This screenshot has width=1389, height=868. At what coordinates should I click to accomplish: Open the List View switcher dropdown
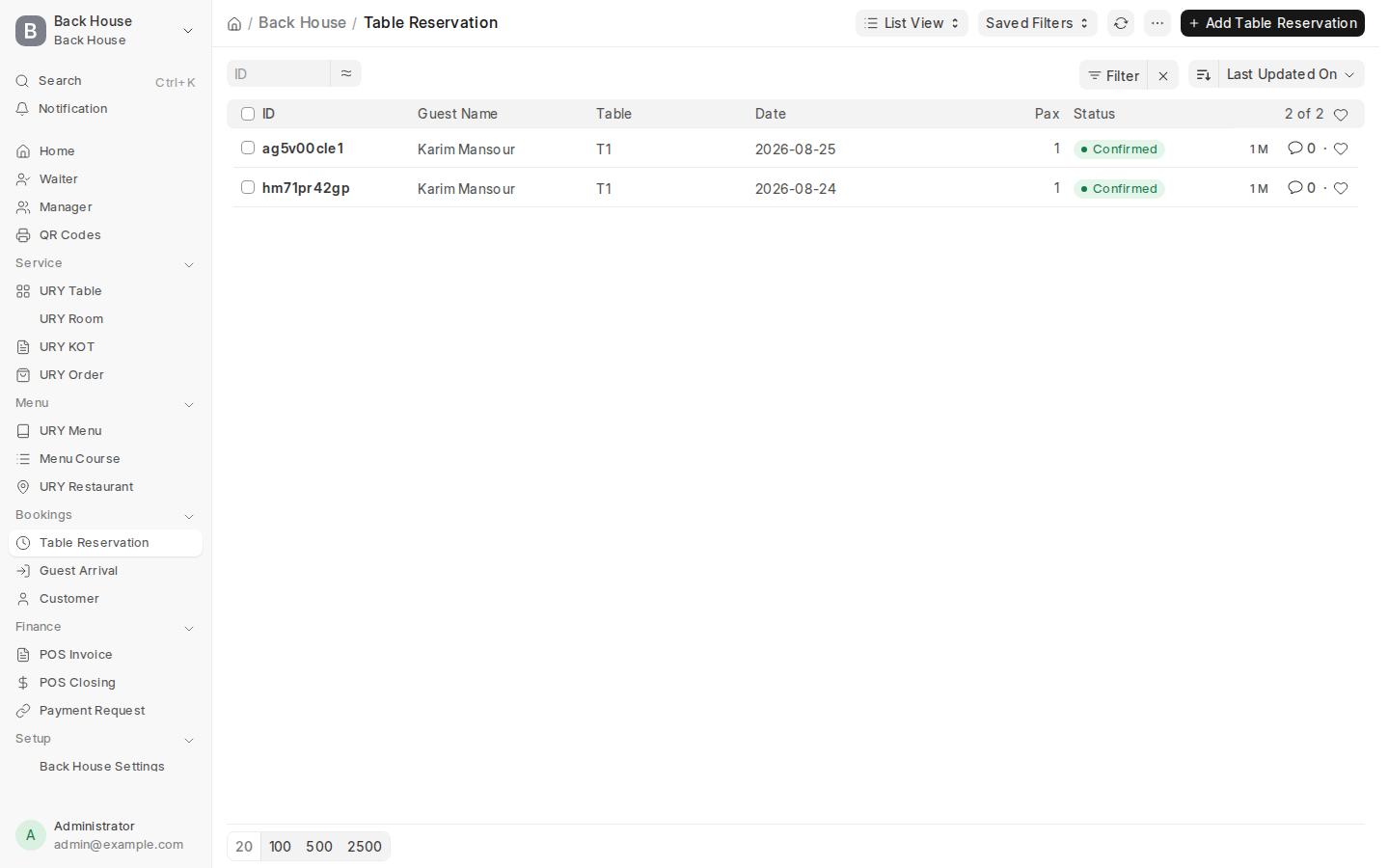[912, 23]
